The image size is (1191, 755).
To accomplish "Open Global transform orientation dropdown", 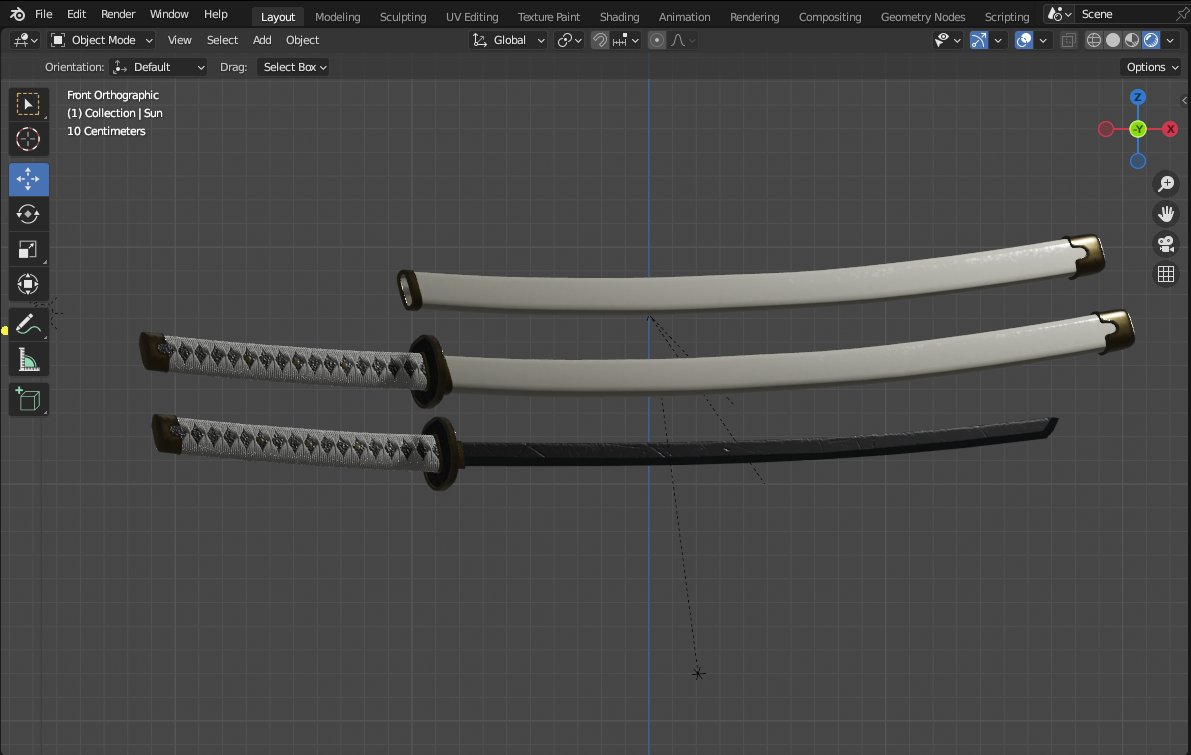I will (x=508, y=40).
